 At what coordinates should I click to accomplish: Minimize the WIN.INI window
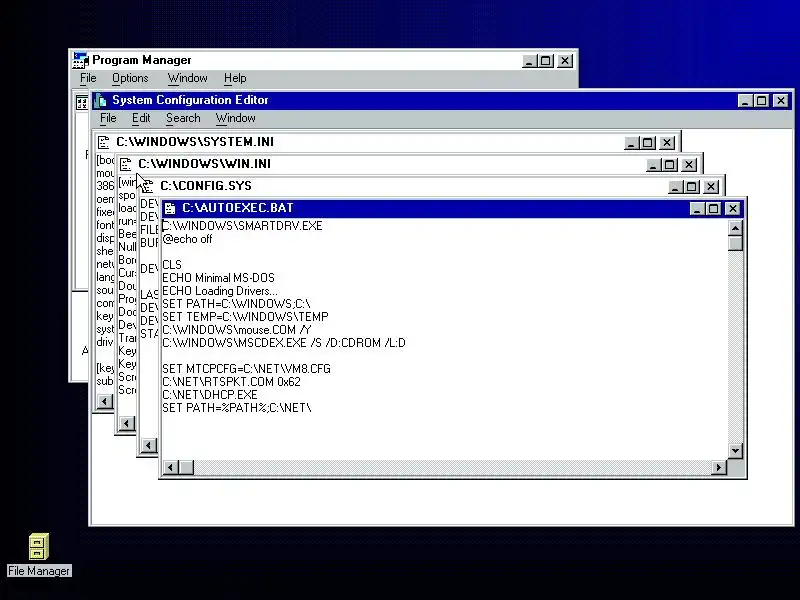pyautogui.click(x=653, y=165)
